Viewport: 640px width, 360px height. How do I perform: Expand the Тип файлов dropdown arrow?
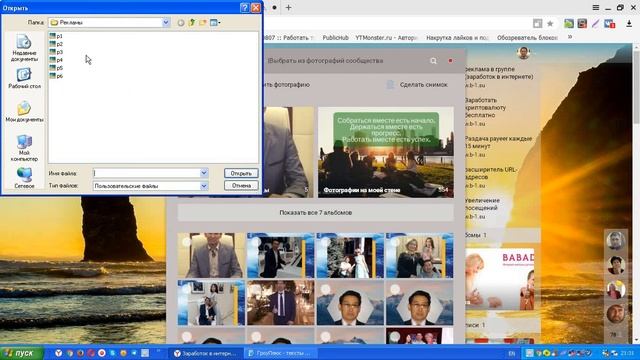click(204, 186)
